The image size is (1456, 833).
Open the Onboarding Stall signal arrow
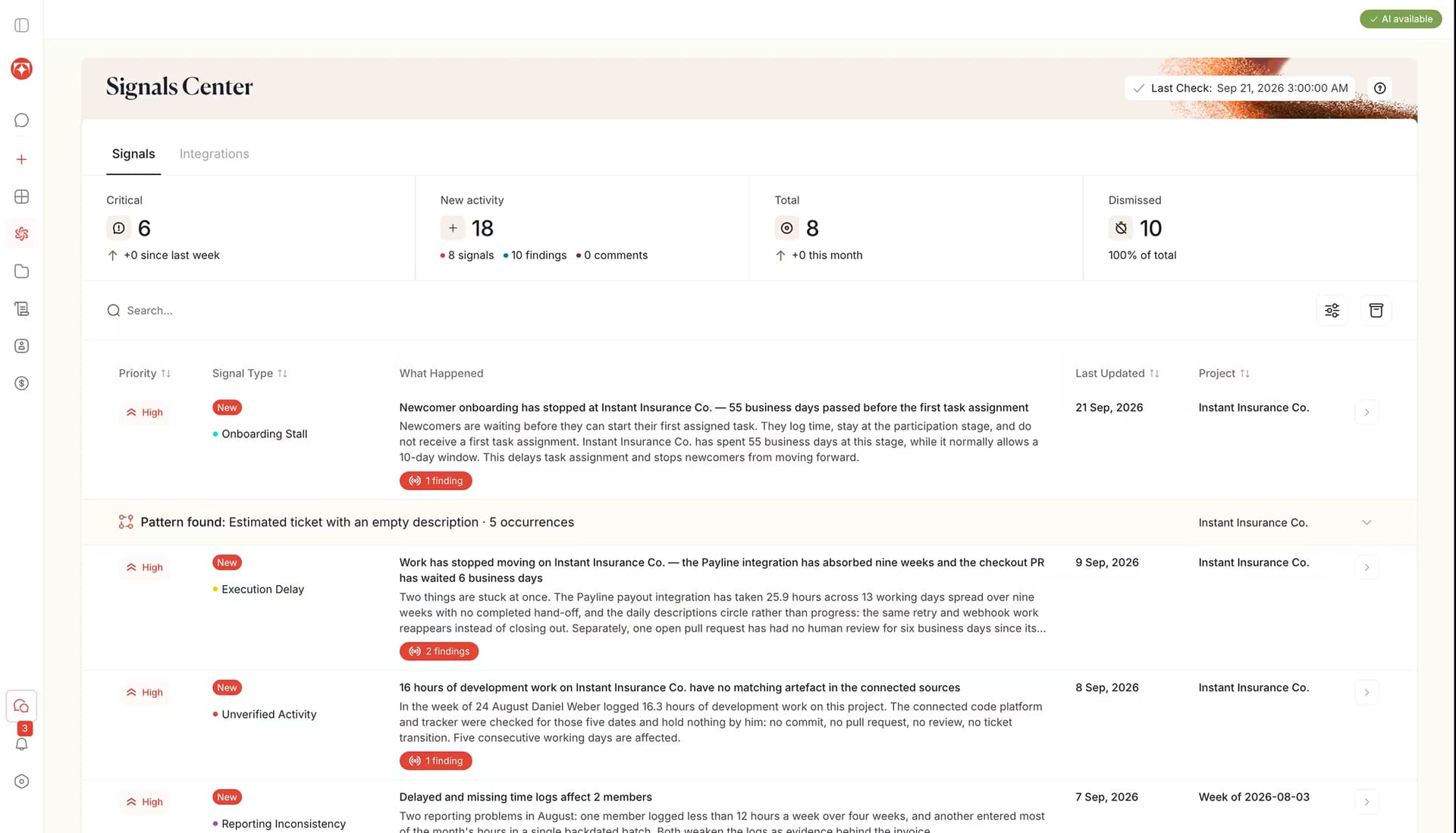(x=1367, y=412)
